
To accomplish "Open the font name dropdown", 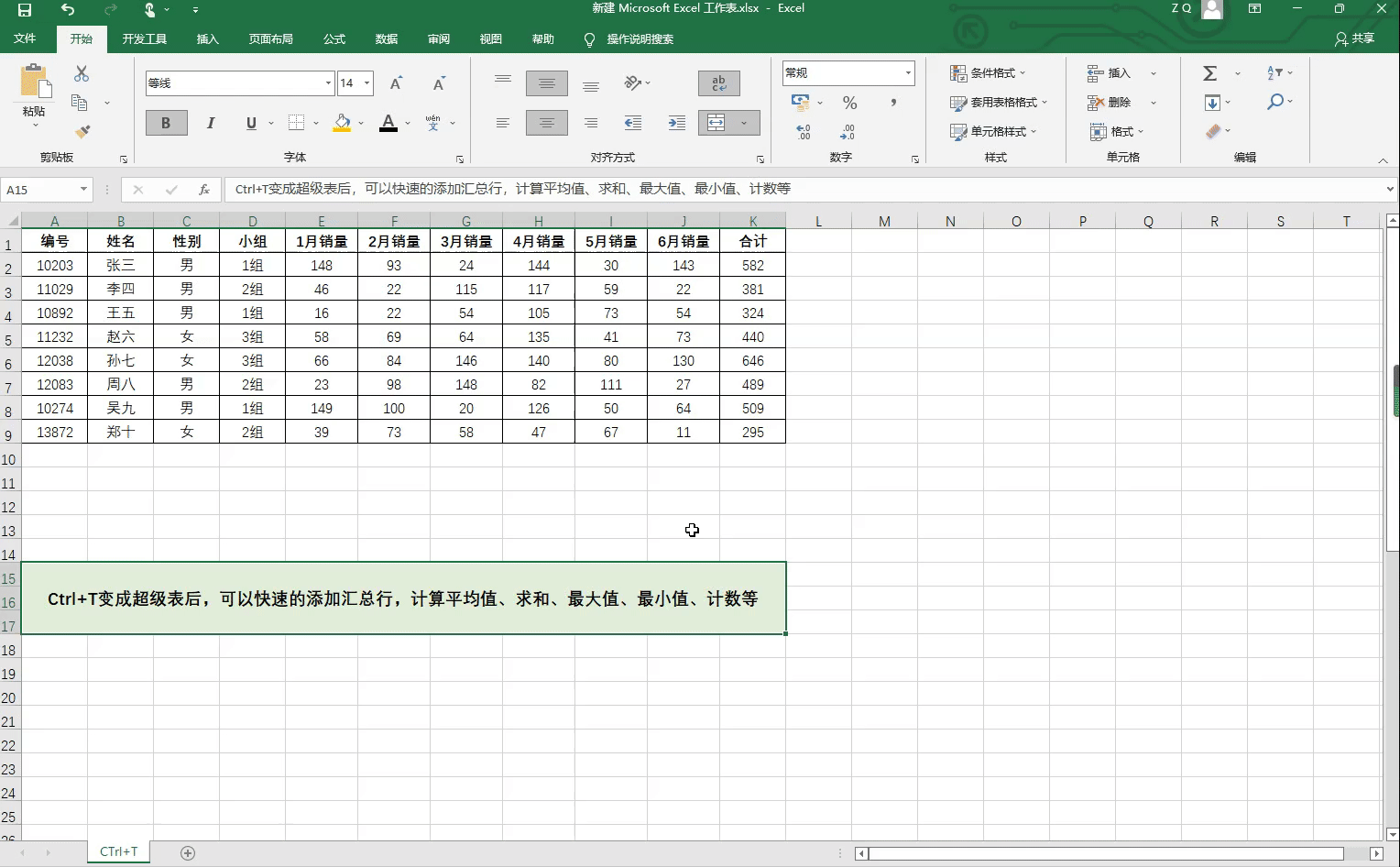I will [328, 83].
